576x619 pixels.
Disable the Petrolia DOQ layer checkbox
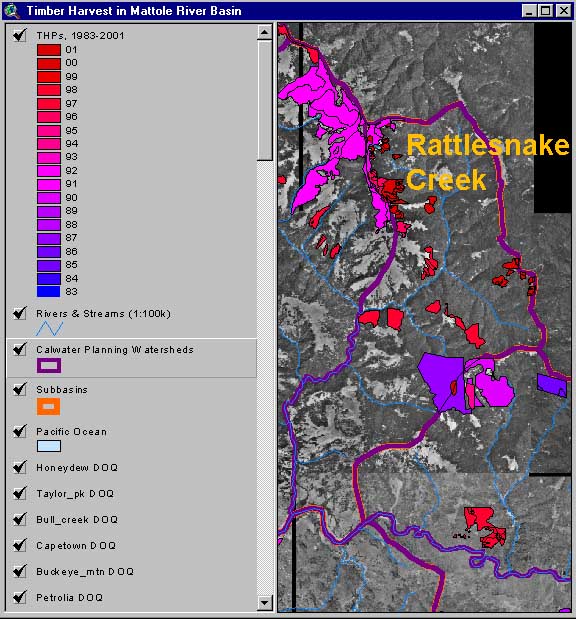coord(19,597)
